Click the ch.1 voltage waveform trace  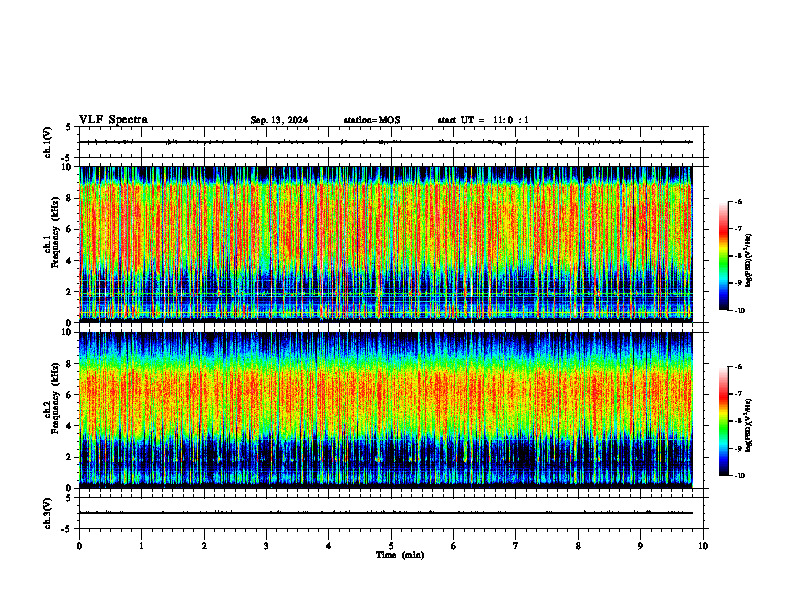tap(385, 142)
